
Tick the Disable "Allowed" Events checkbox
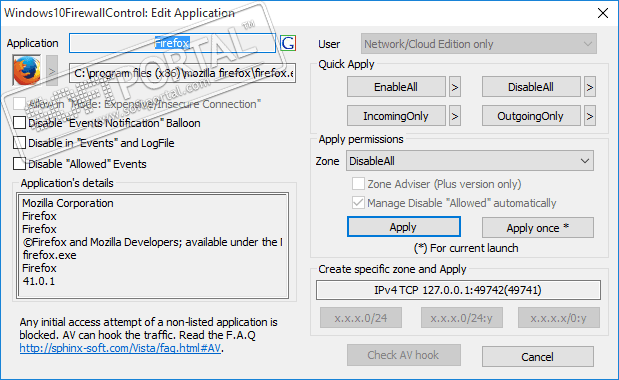click(19, 164)
